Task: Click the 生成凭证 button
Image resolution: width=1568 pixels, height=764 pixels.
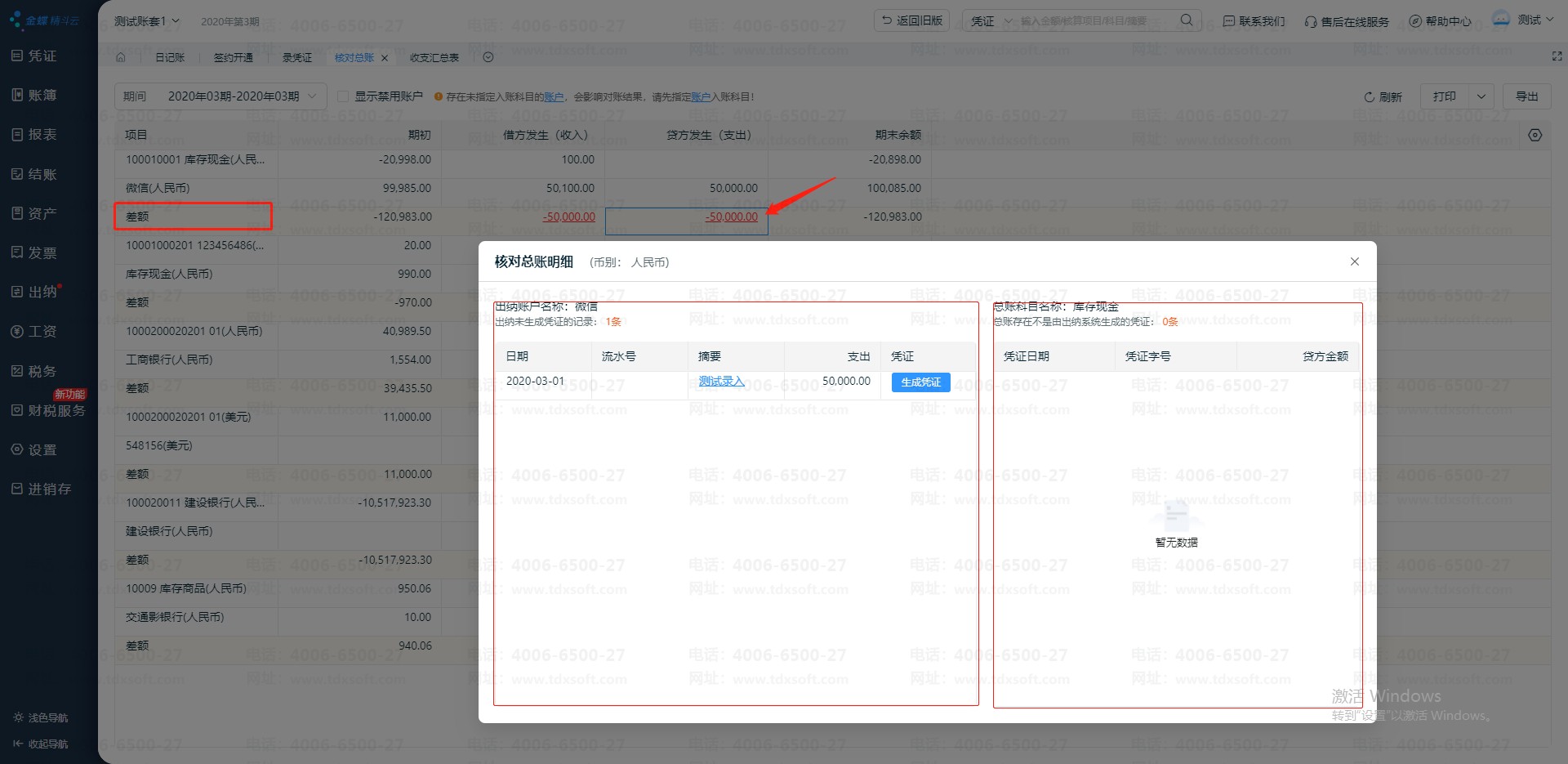Action: [920, 382]
